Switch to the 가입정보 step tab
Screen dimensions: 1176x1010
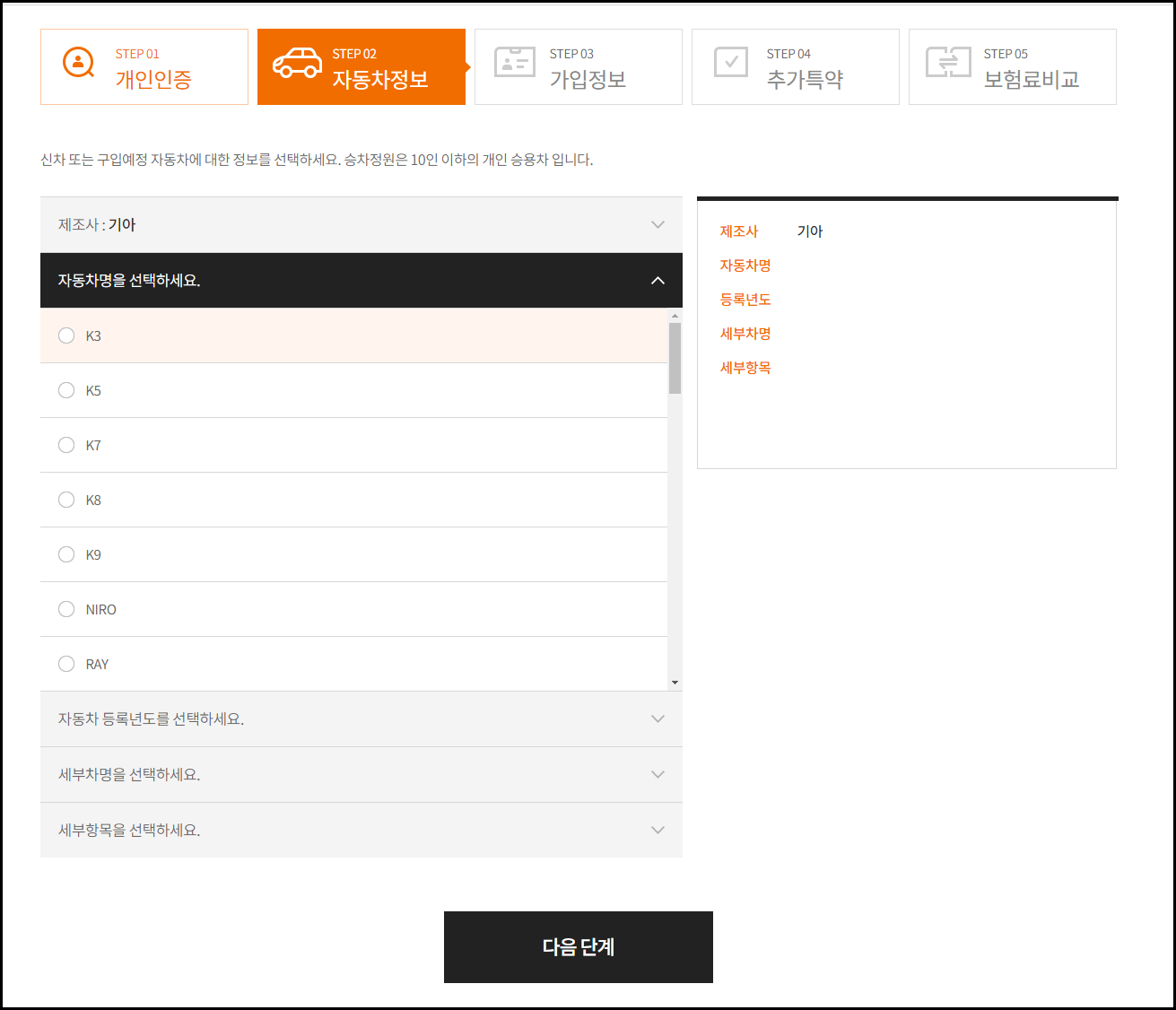pyautogui.click(x=579, y=66)
